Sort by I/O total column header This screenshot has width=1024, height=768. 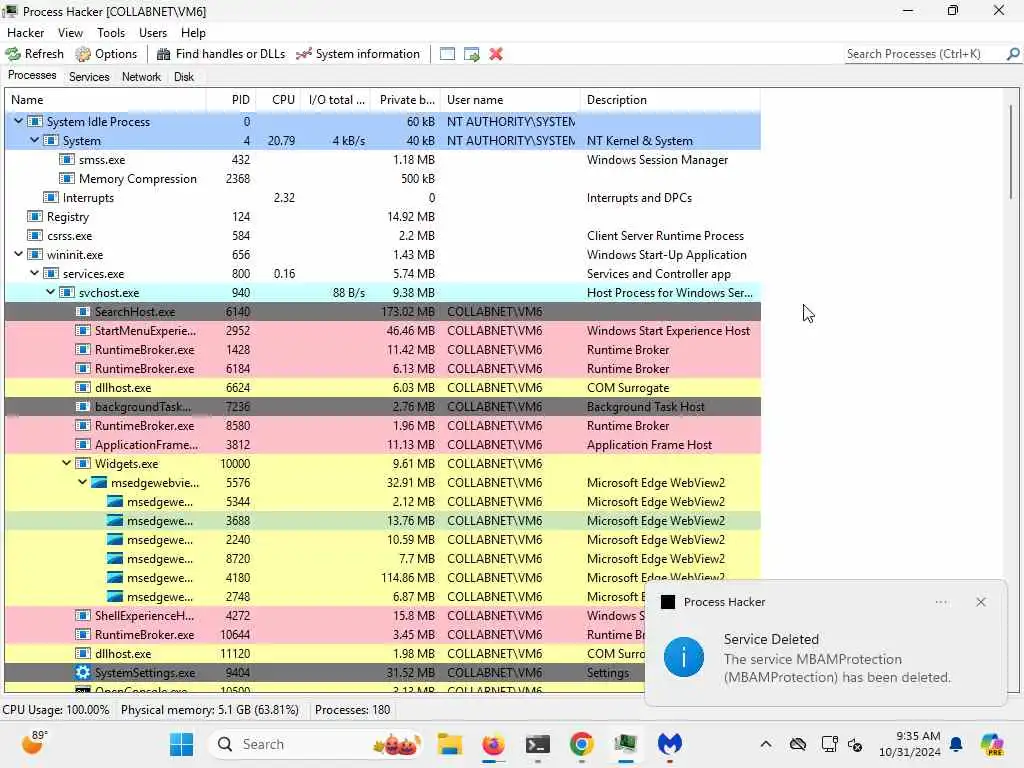336,100
